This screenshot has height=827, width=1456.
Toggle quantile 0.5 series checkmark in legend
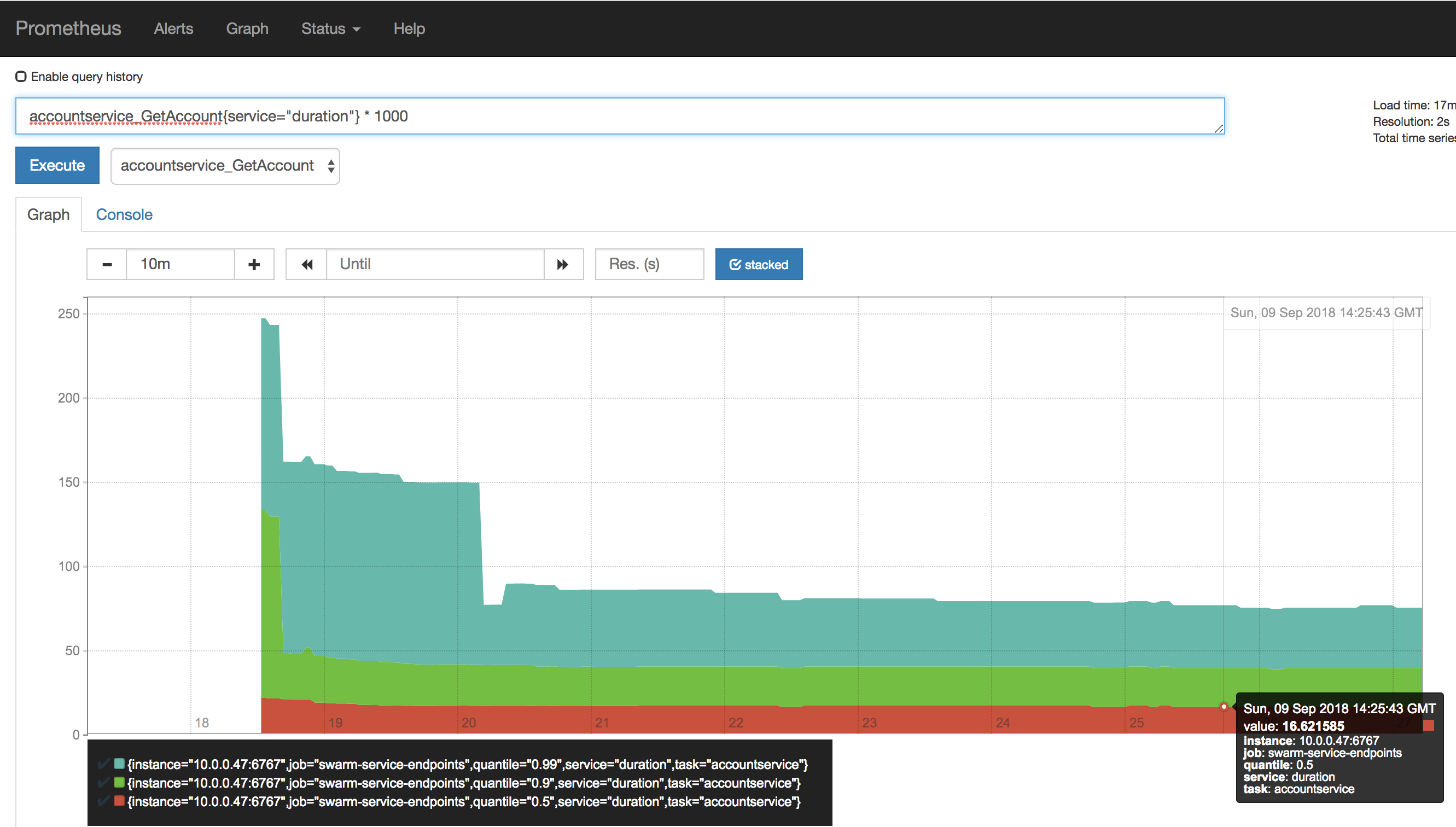tap(104, 801)
